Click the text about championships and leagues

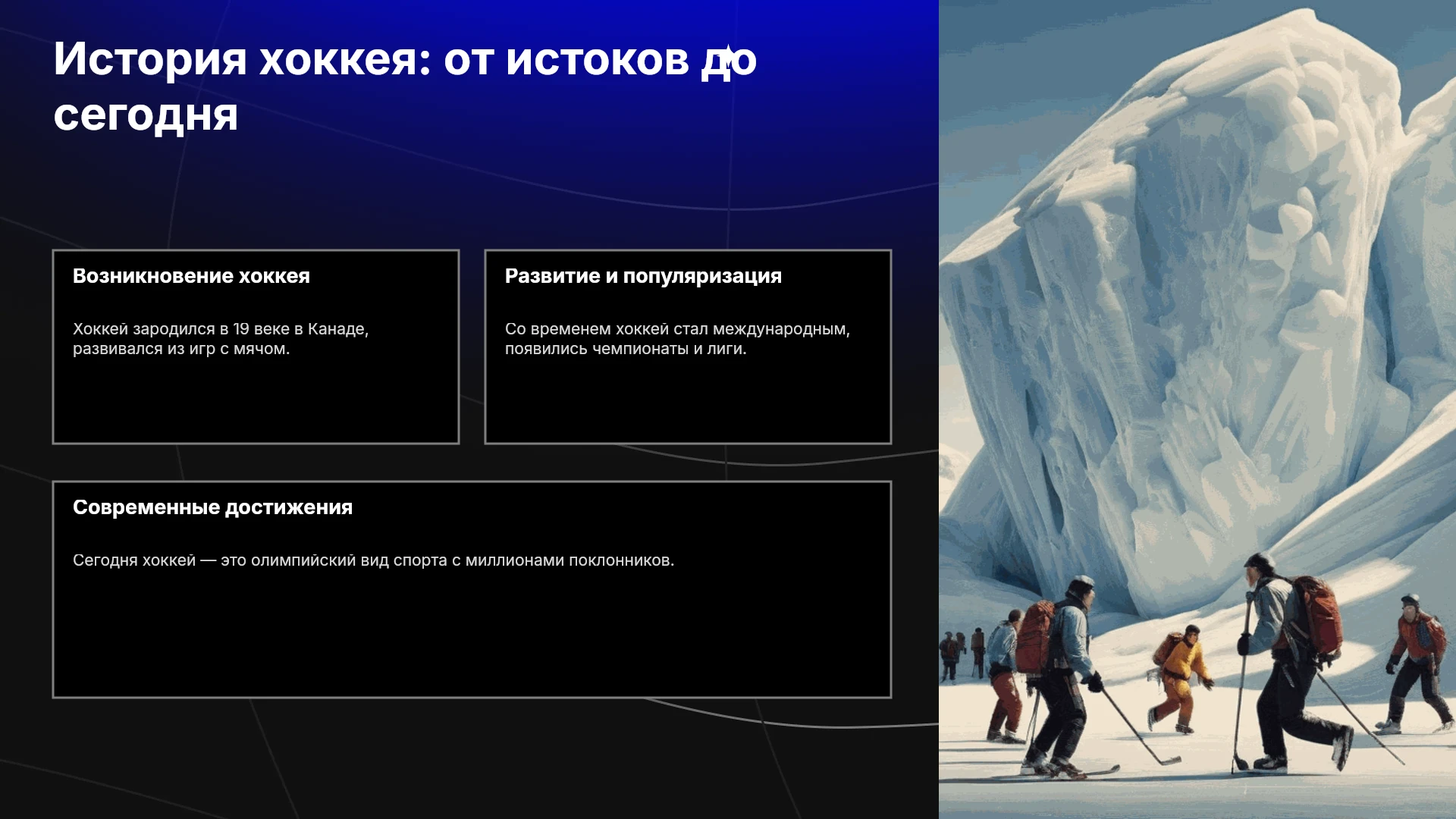pos(677,339)
